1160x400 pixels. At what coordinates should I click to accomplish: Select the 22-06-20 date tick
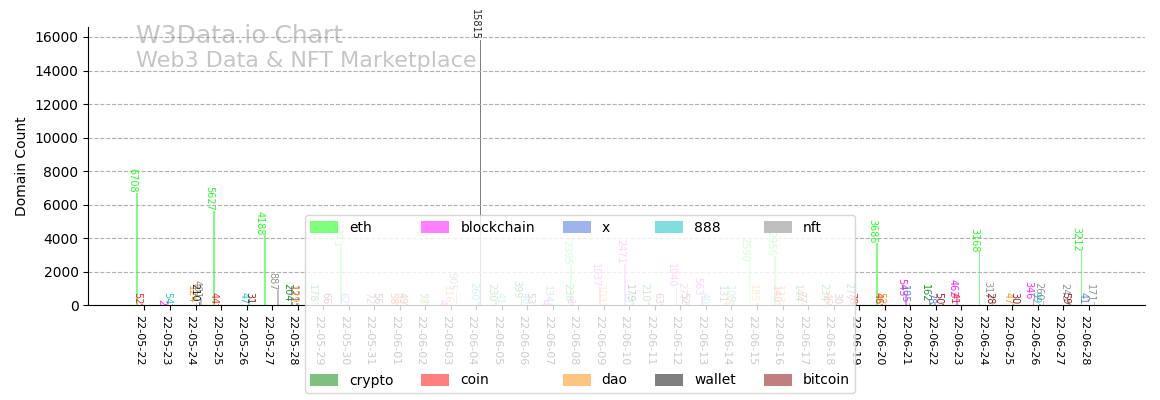(x=882, y=342)
